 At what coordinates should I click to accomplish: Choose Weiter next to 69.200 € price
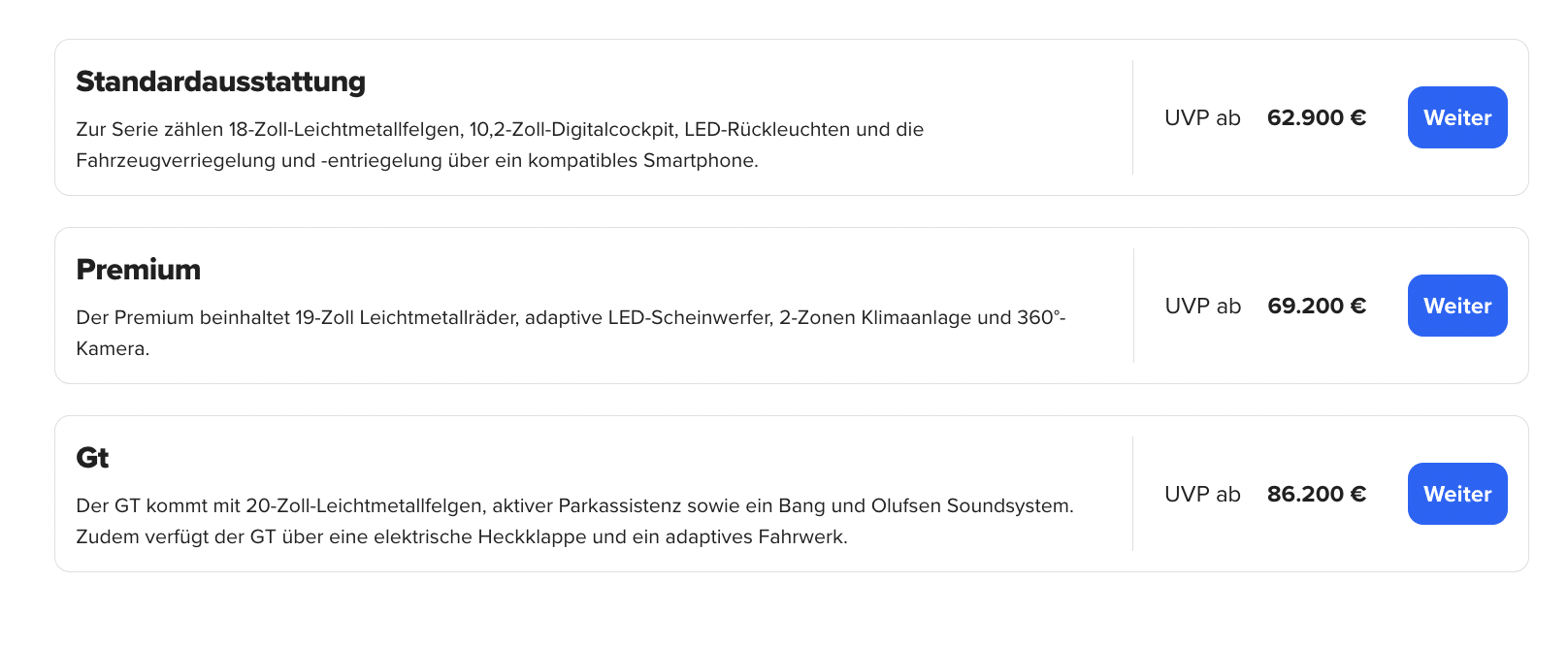coord(1457,306)
